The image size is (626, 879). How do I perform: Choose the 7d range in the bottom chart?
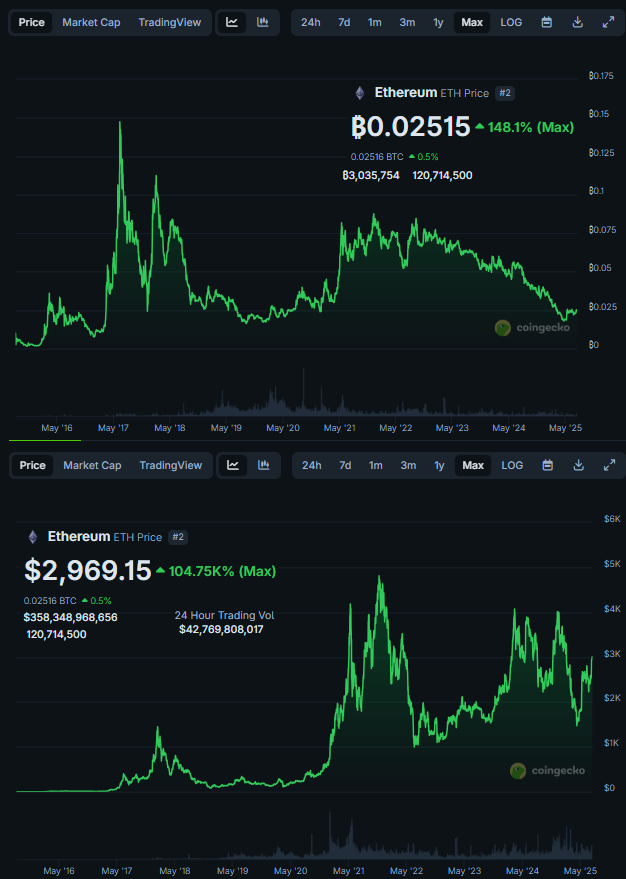coord(345,465)
